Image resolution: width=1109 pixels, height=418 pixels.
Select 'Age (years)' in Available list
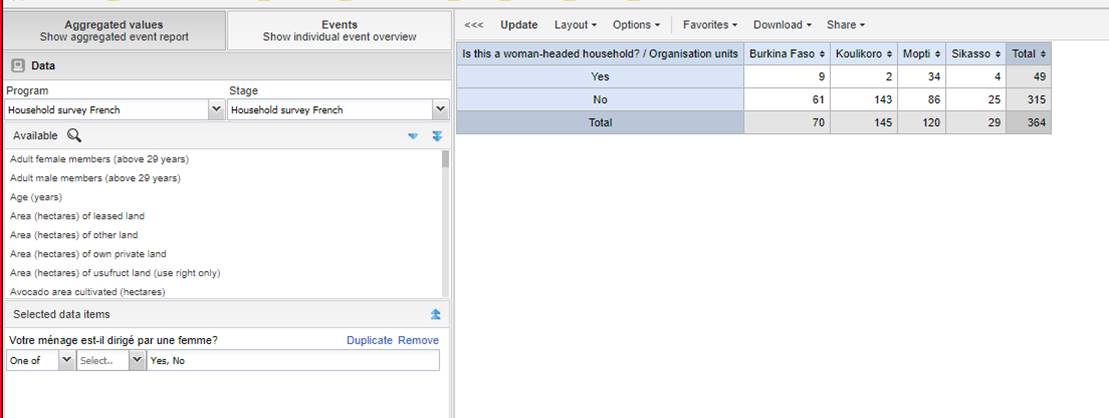click(x=36, y=197)
